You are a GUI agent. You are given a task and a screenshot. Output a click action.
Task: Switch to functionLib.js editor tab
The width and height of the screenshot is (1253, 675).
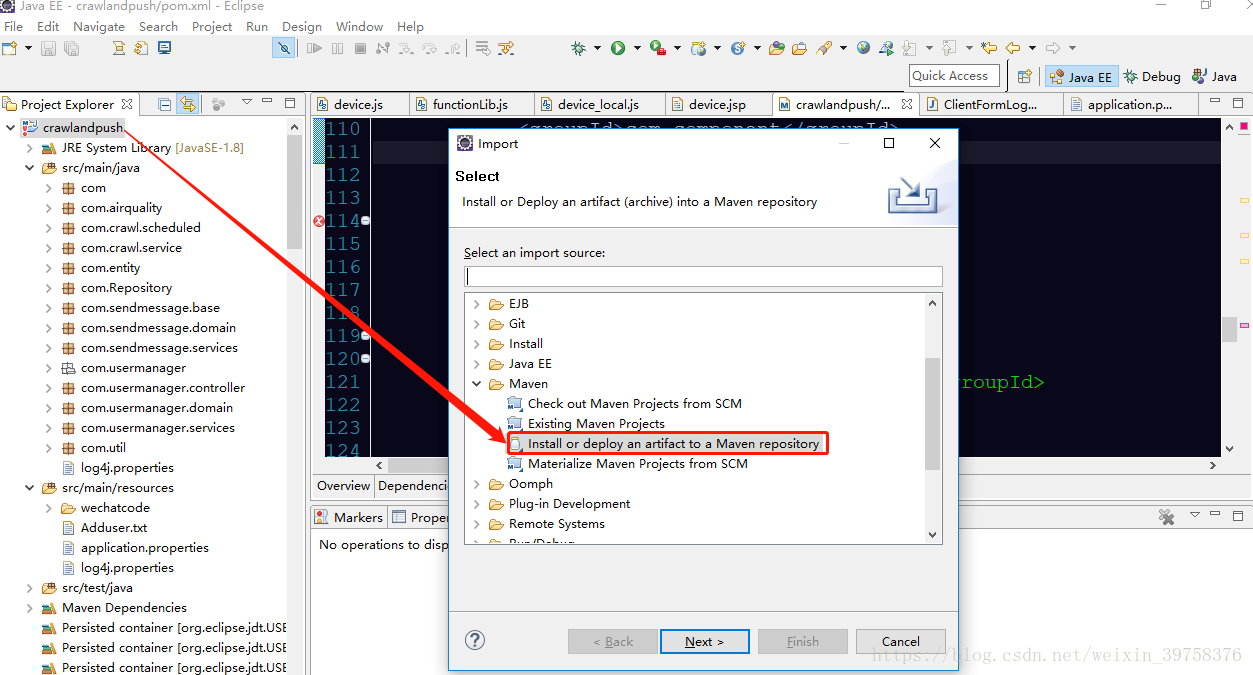[x=470, y=104]
